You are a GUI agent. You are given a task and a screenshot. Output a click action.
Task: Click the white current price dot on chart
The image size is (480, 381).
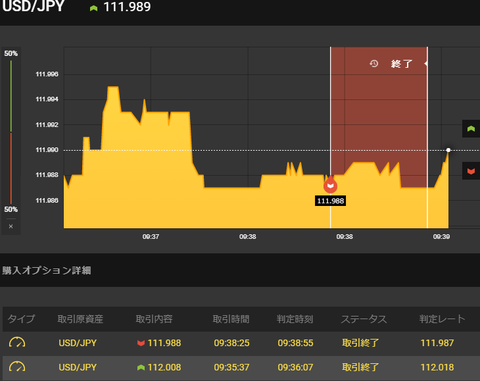point(448,150)
